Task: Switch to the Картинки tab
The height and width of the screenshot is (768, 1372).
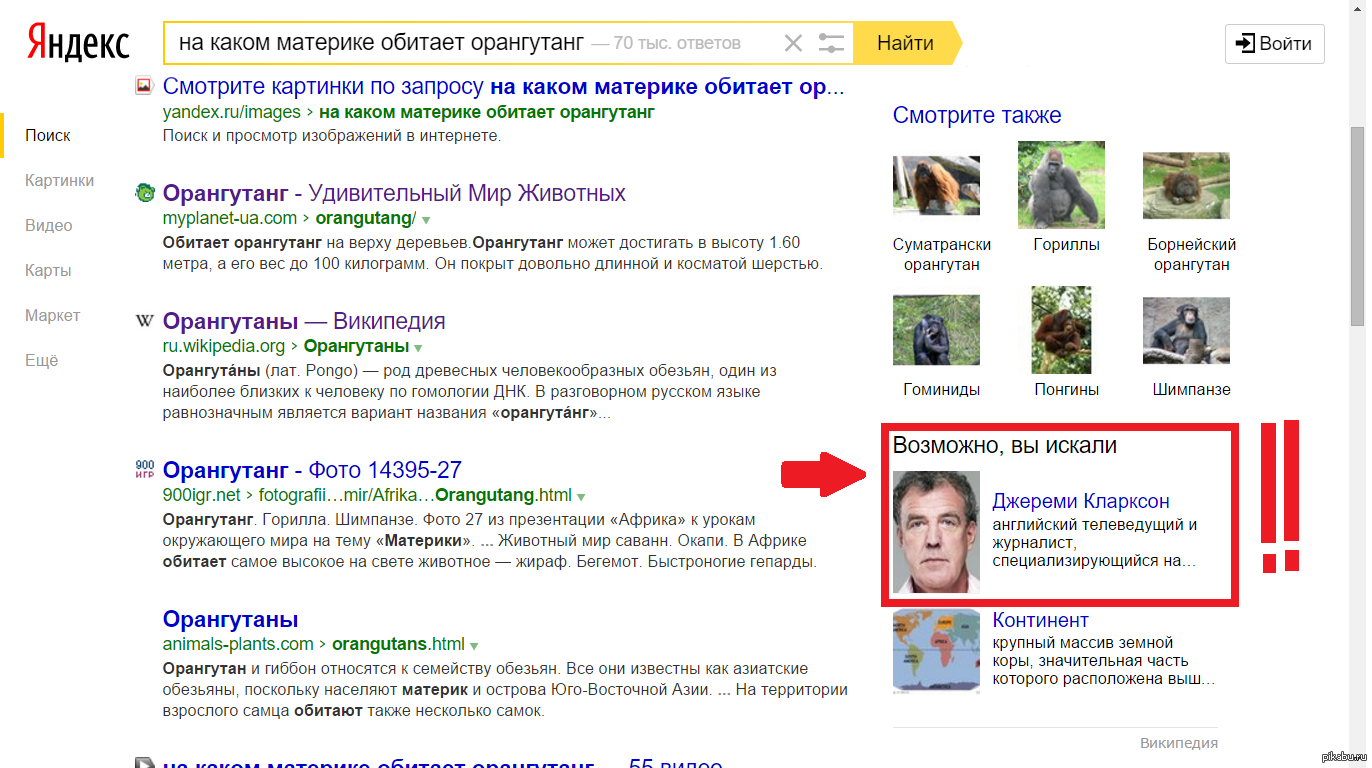Action: click(x=60, y=180)
